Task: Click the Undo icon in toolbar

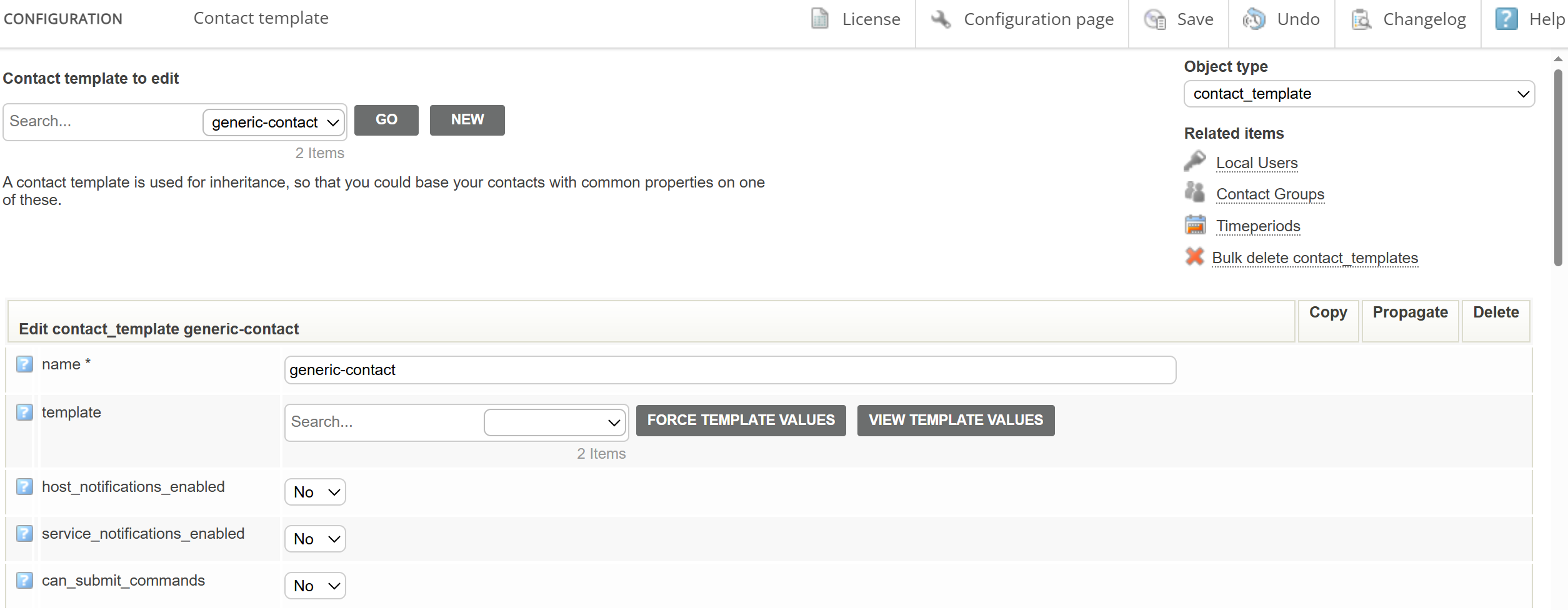Action: coord(1254,19)
